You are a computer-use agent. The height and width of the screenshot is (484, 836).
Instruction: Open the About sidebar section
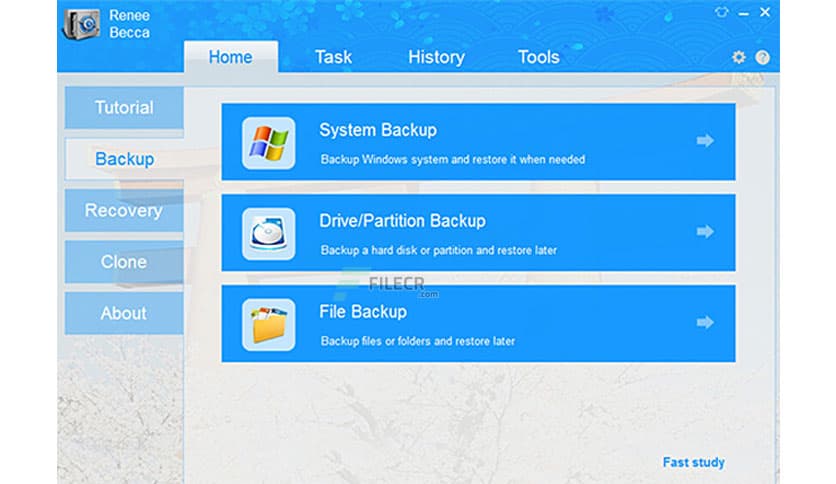pyautogui.click(x=124, y=313)
